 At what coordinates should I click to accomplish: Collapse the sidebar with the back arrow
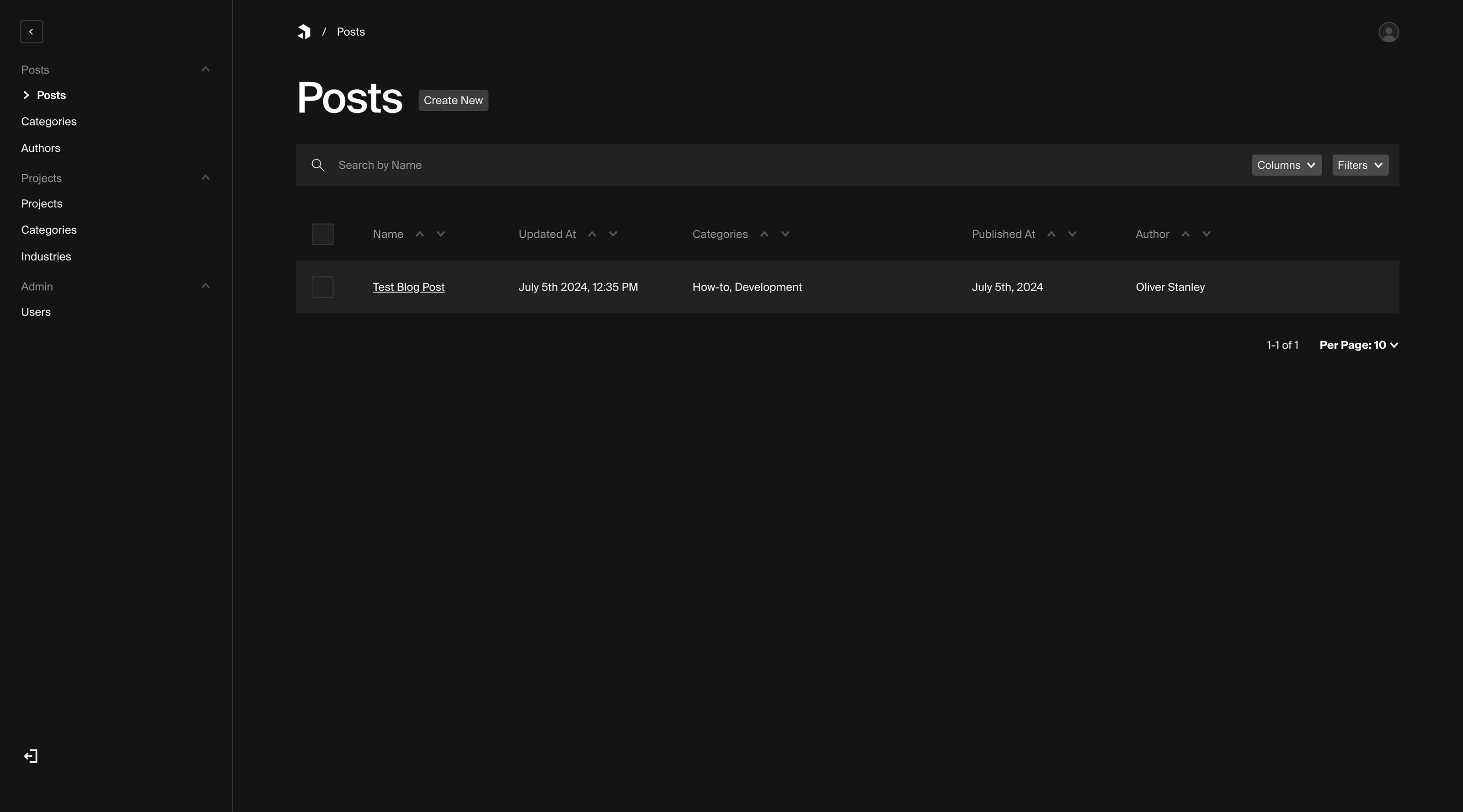point(31,32)
